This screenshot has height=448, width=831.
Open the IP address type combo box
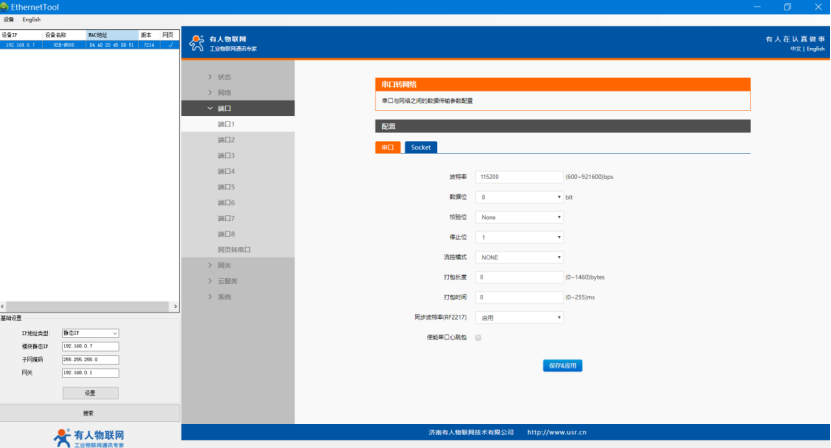(x=90, y=333)
